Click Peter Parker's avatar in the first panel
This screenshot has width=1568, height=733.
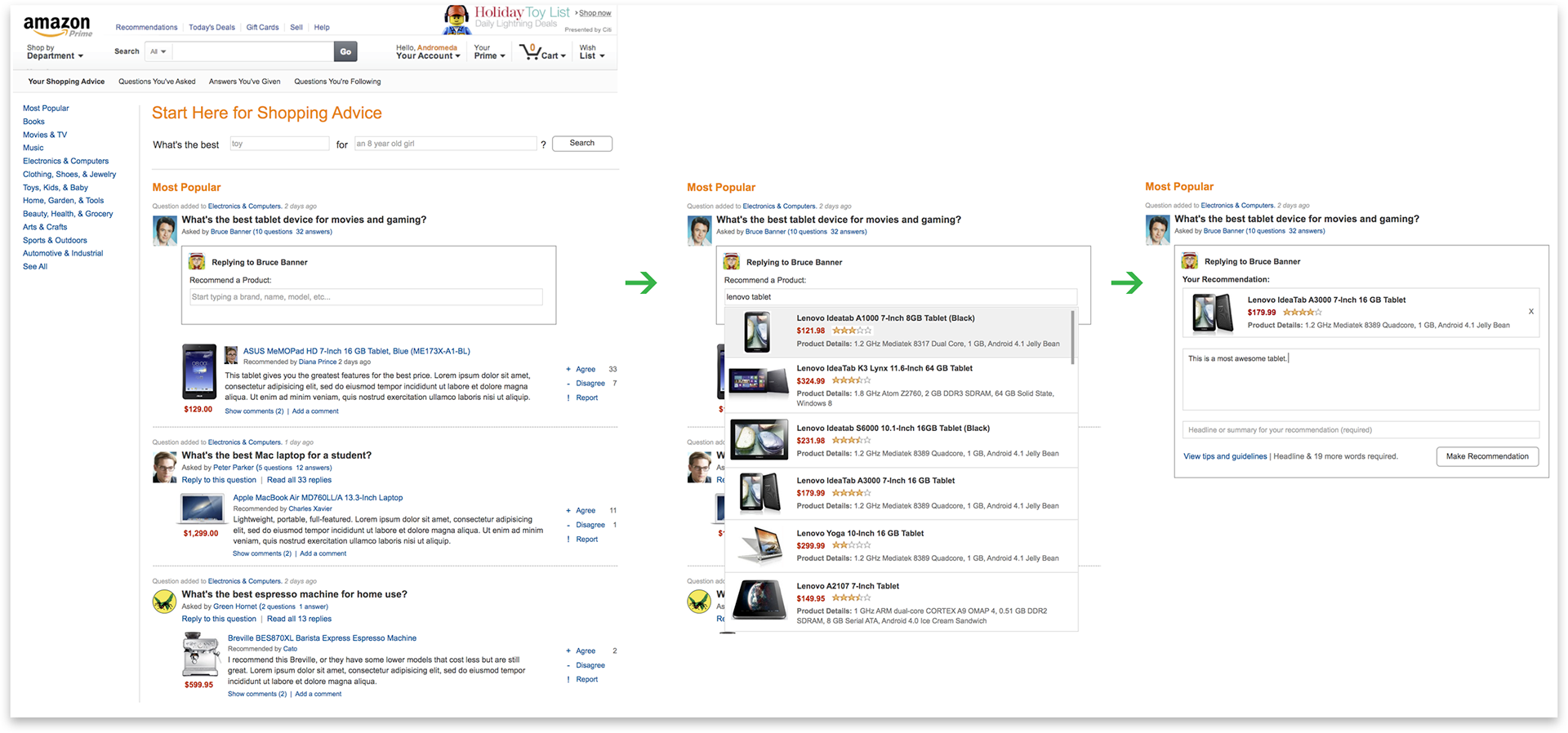(x=165, y=467)
